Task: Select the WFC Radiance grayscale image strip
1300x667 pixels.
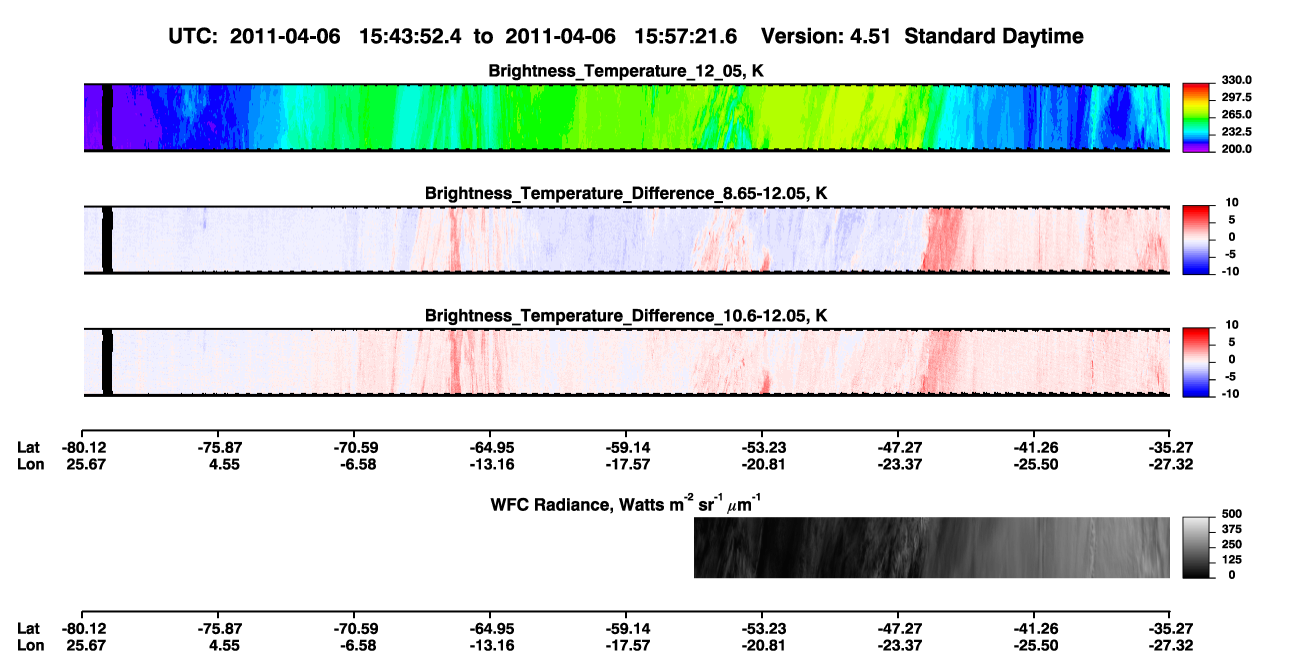Action: [932, 548]
